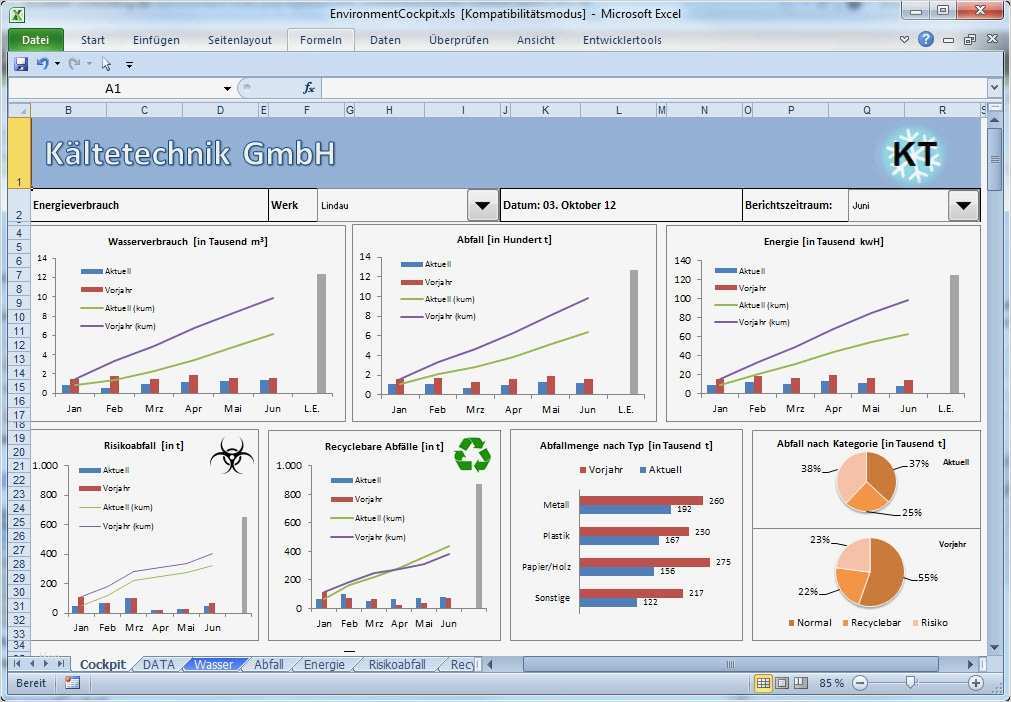Click the macro recording icon in status bar

[x=72, y=683]
